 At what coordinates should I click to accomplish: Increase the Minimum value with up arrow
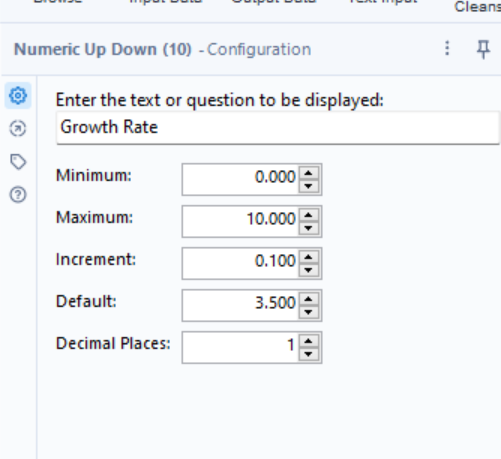[x=309, y=173]
